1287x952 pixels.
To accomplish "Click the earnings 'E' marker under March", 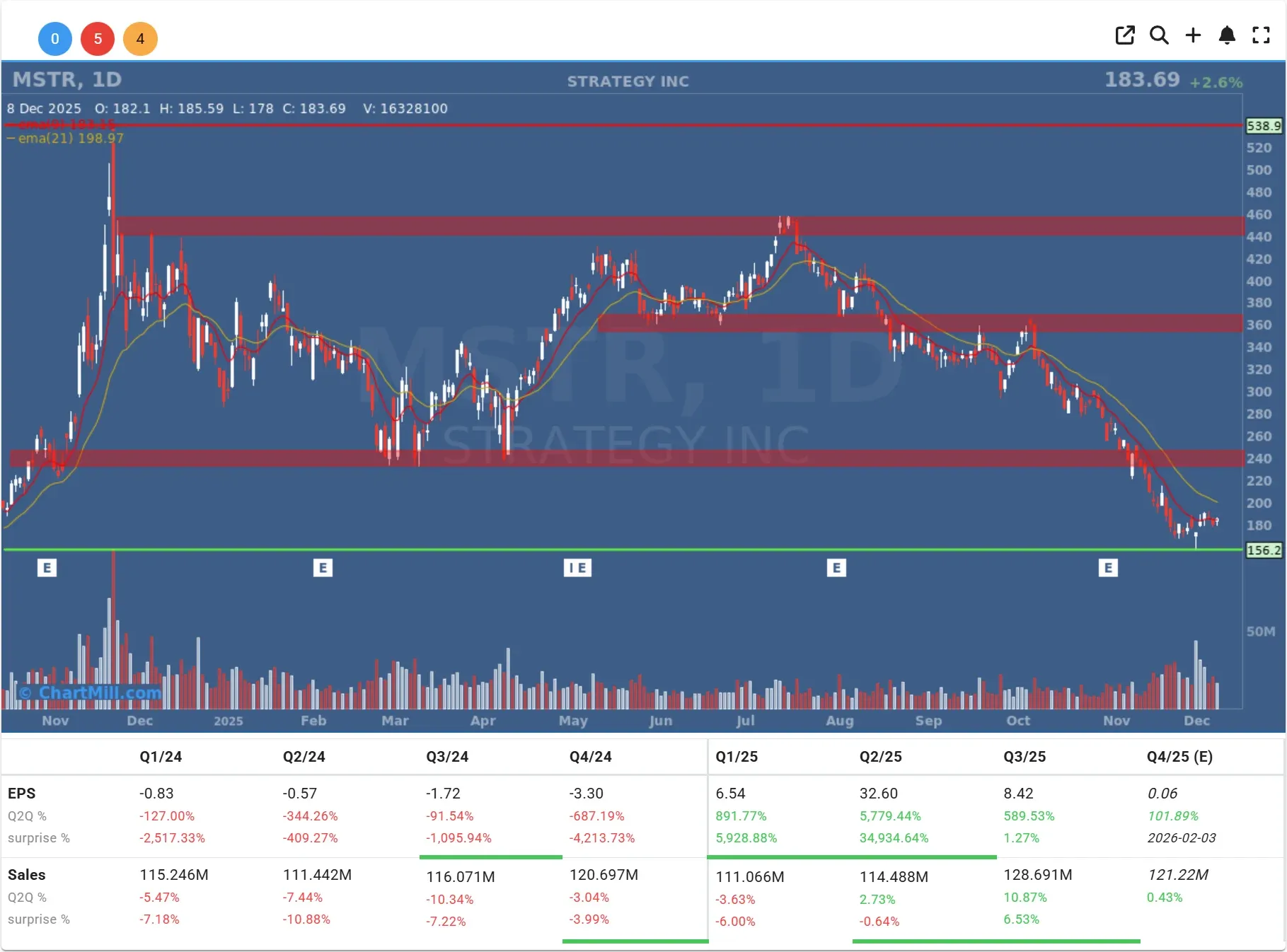I will 323,567.
